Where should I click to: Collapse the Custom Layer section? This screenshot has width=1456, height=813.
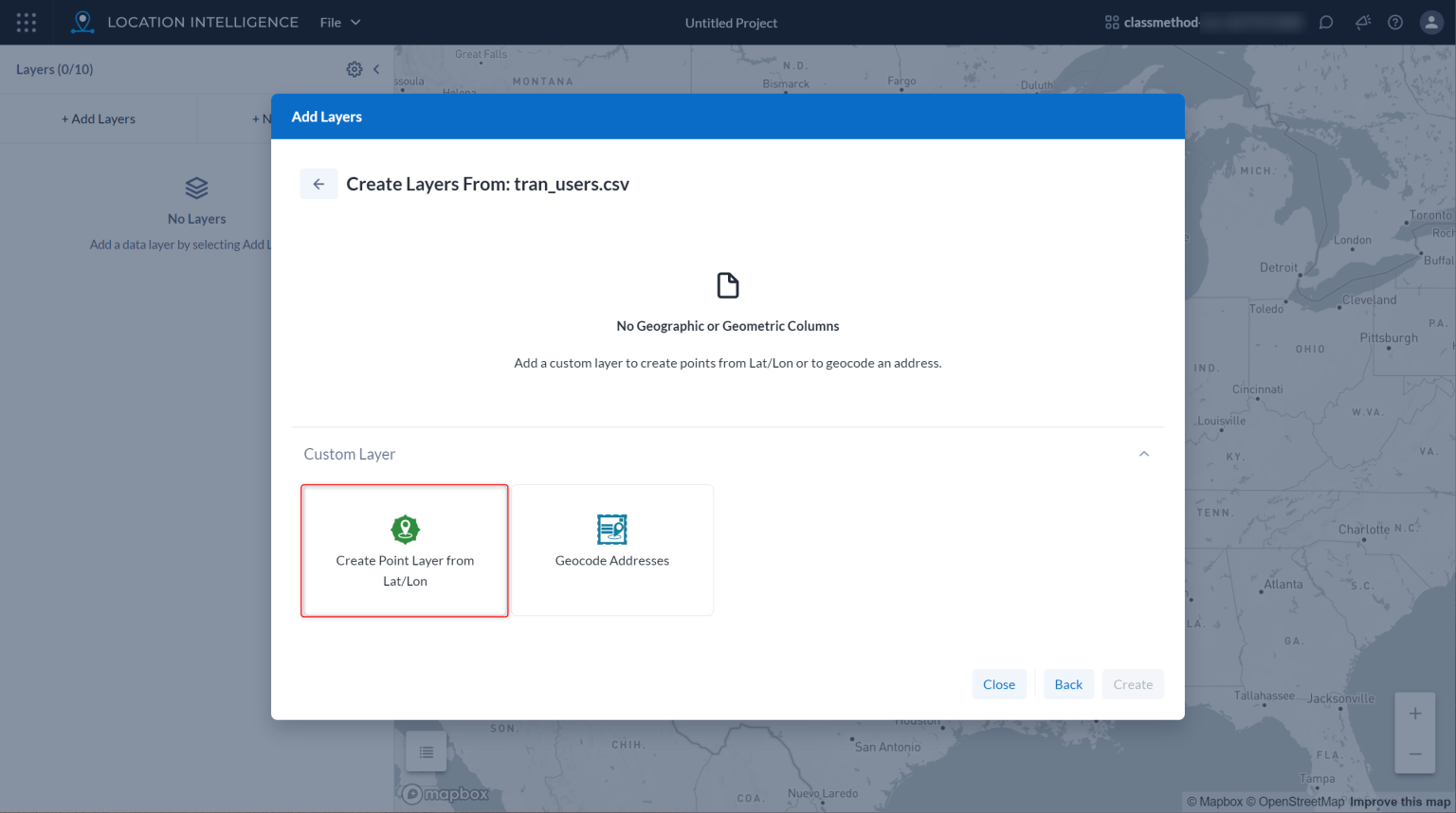tap(1144, 454)
